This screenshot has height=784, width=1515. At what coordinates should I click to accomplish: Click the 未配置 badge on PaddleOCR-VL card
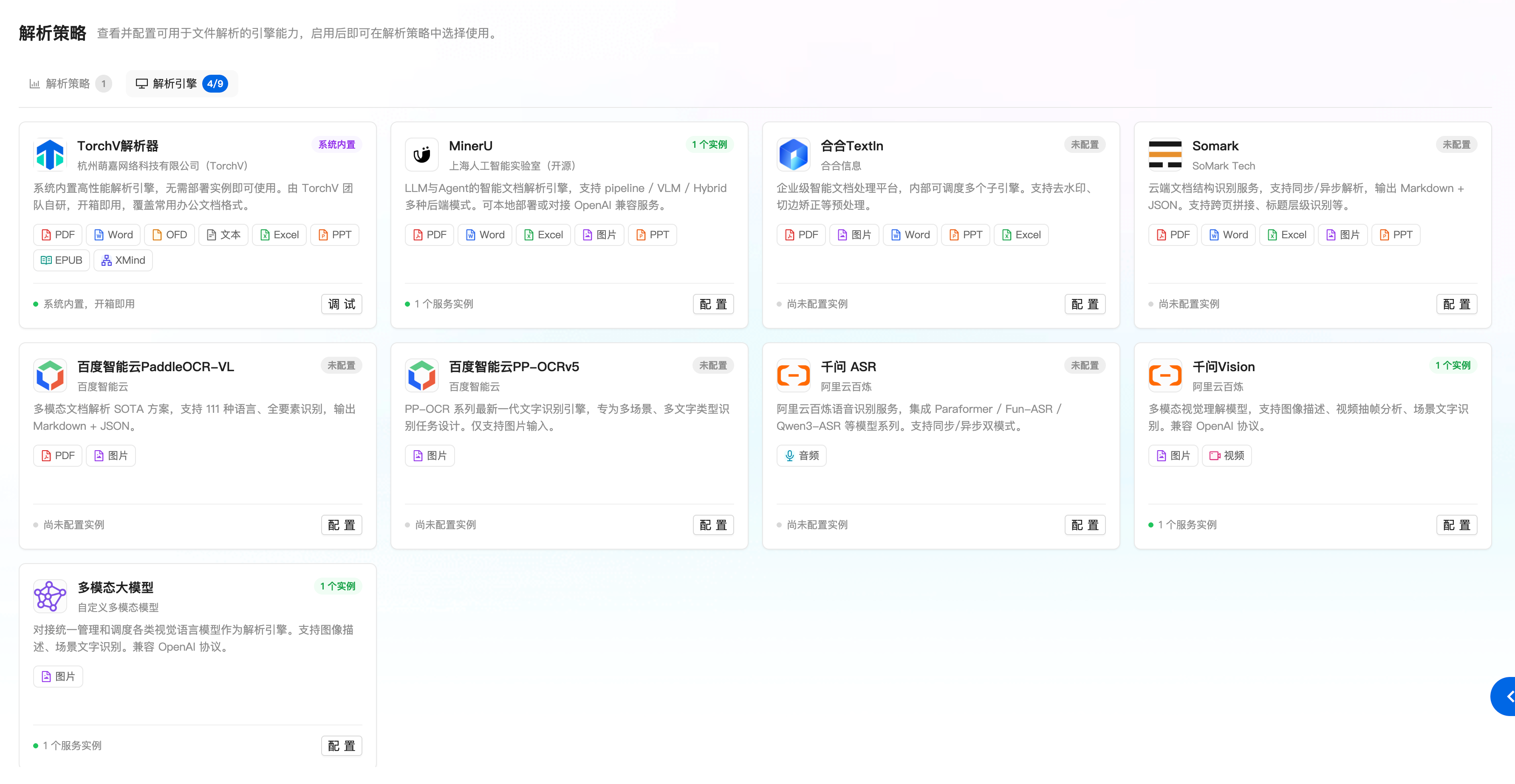(342, 366)
